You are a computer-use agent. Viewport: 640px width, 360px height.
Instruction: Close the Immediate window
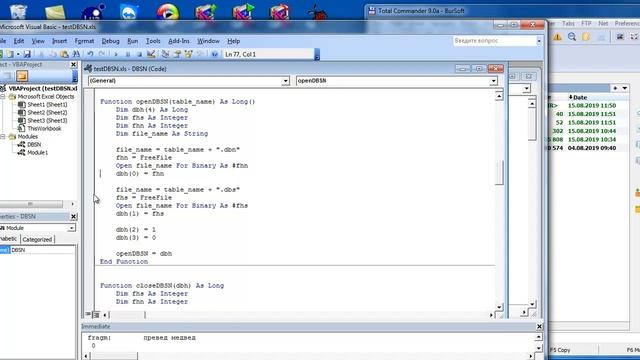[x=539, y=327]
